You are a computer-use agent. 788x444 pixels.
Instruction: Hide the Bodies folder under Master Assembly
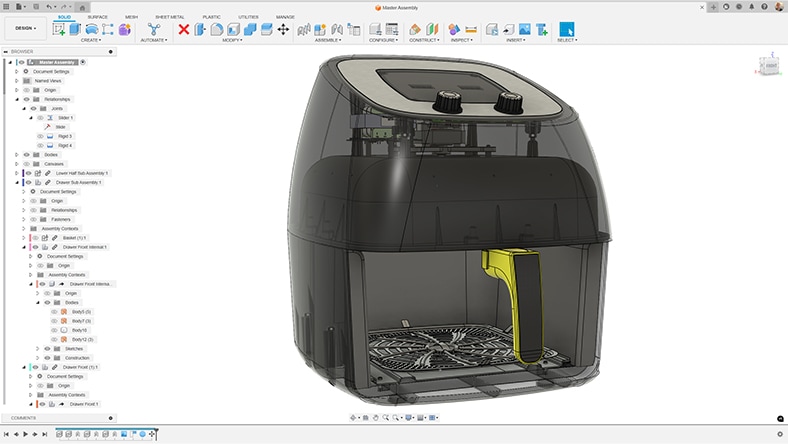click(x=26, y=155)
